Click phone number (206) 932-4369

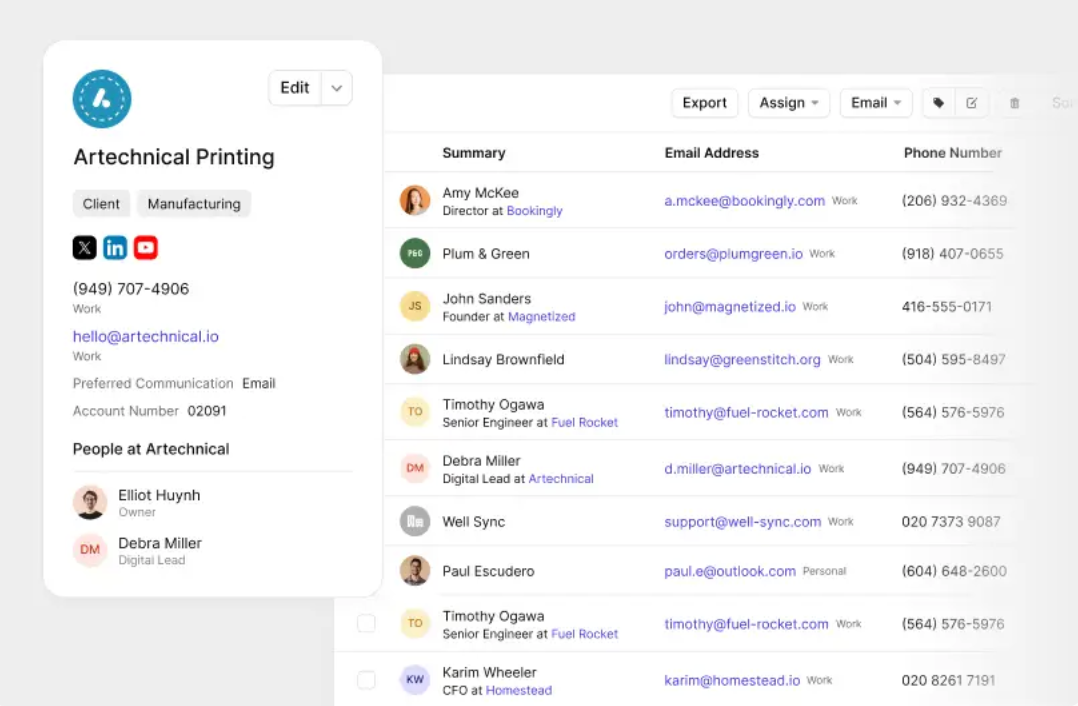click(954, 201)
